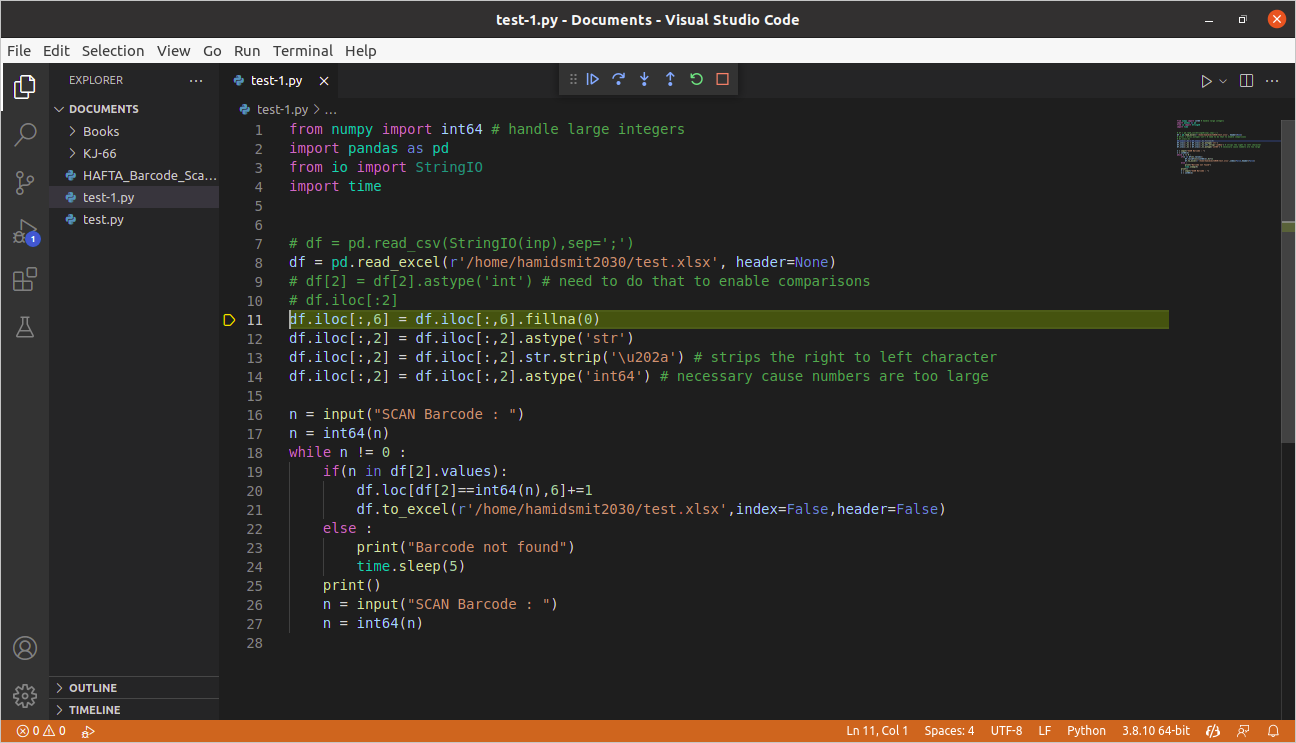This screenshot has height=743, width=1296.
Task: Click on 'import pandas as pd' line
Action: point(369,149)
